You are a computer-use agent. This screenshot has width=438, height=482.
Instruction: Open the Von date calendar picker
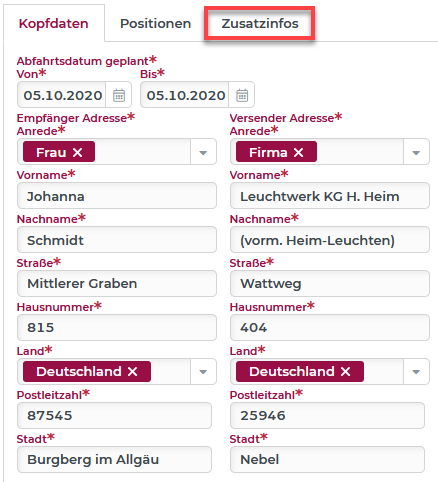(x=119, y=95)
